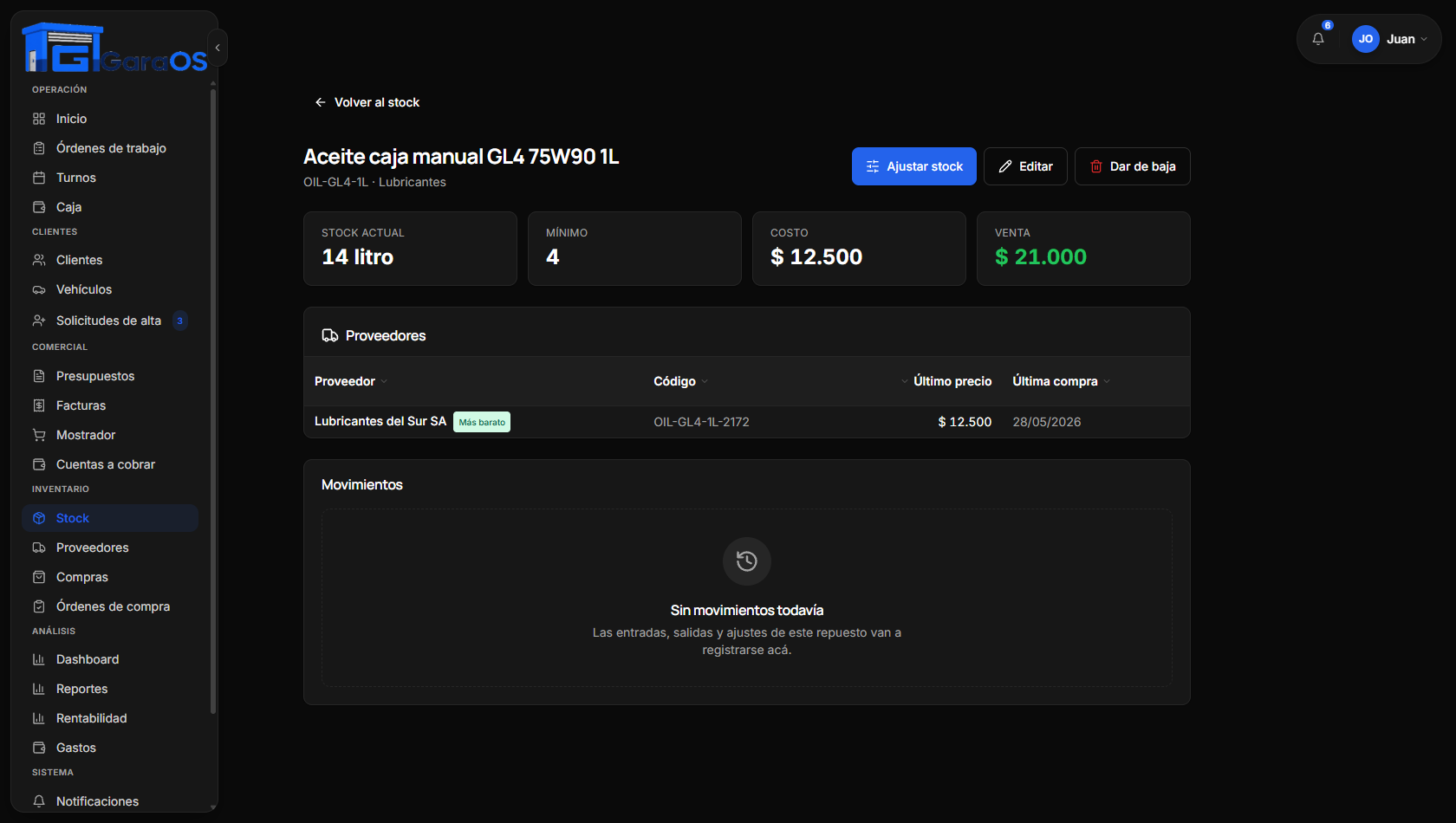Screen dimensions: 1456x823
Task: Click Inicio grid icon
Action: (x=39, y=119)
